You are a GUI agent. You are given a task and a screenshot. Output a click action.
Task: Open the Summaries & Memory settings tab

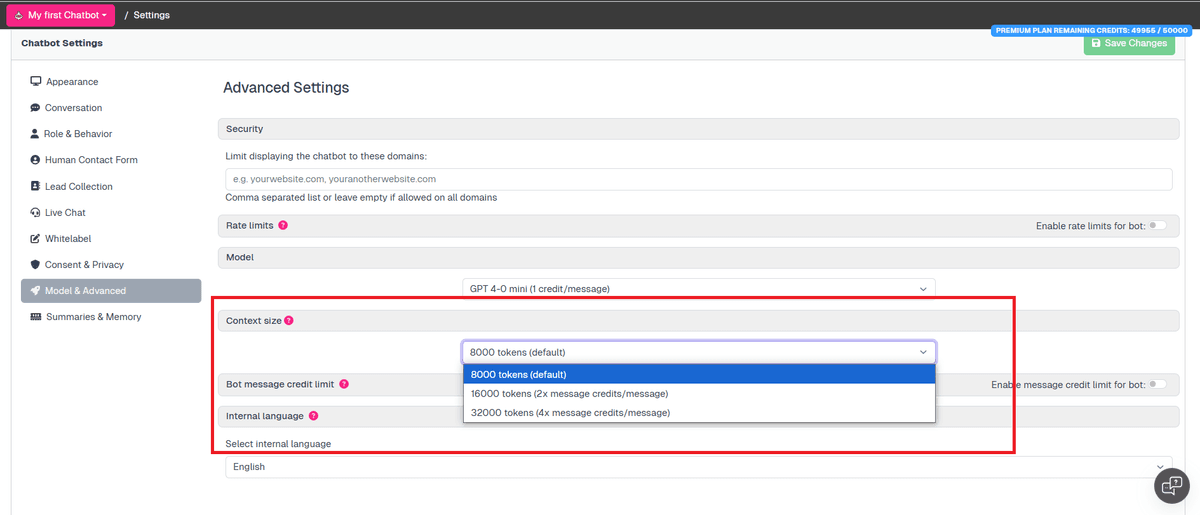93,317
